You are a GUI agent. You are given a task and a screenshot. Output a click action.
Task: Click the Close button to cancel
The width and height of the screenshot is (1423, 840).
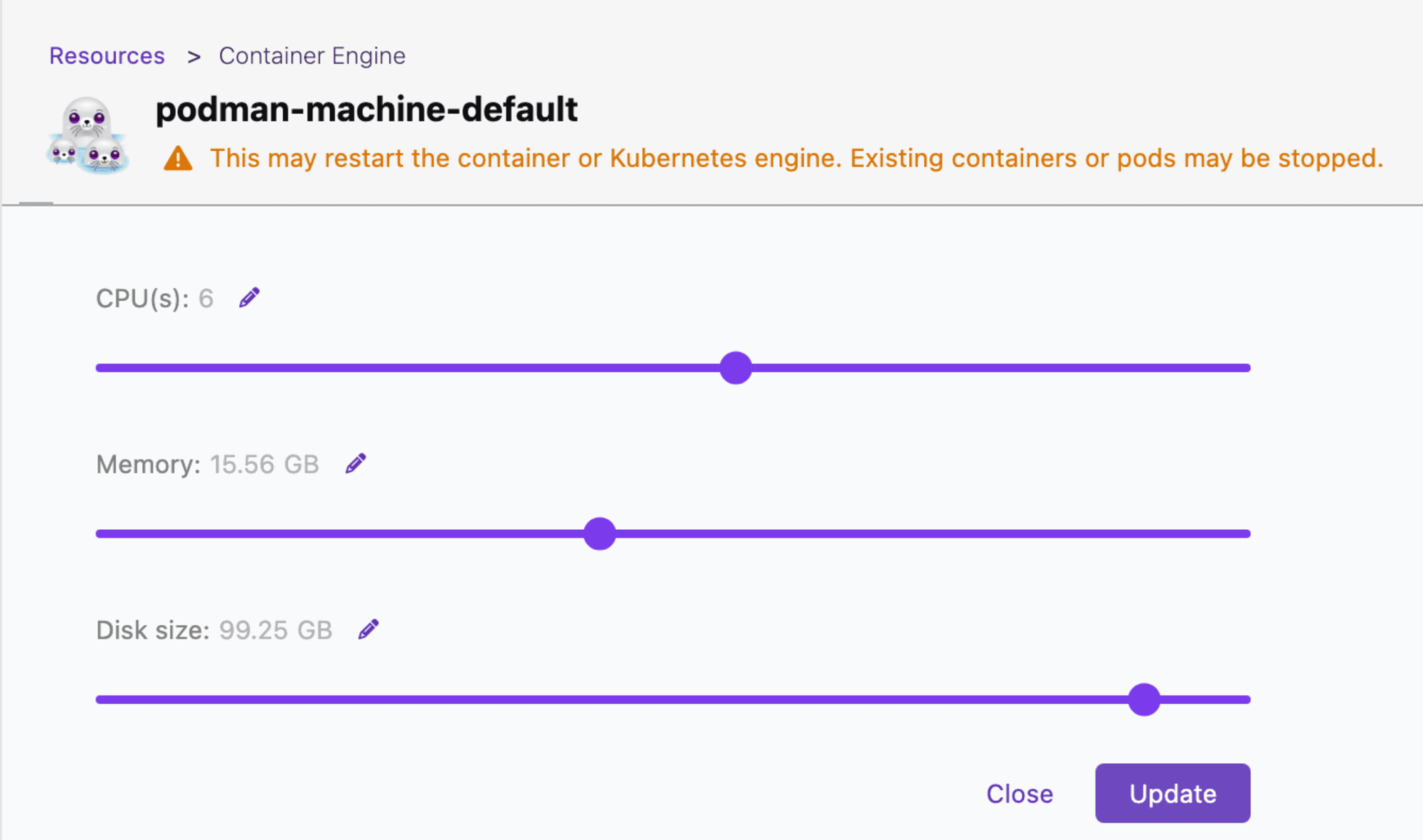1020,793
